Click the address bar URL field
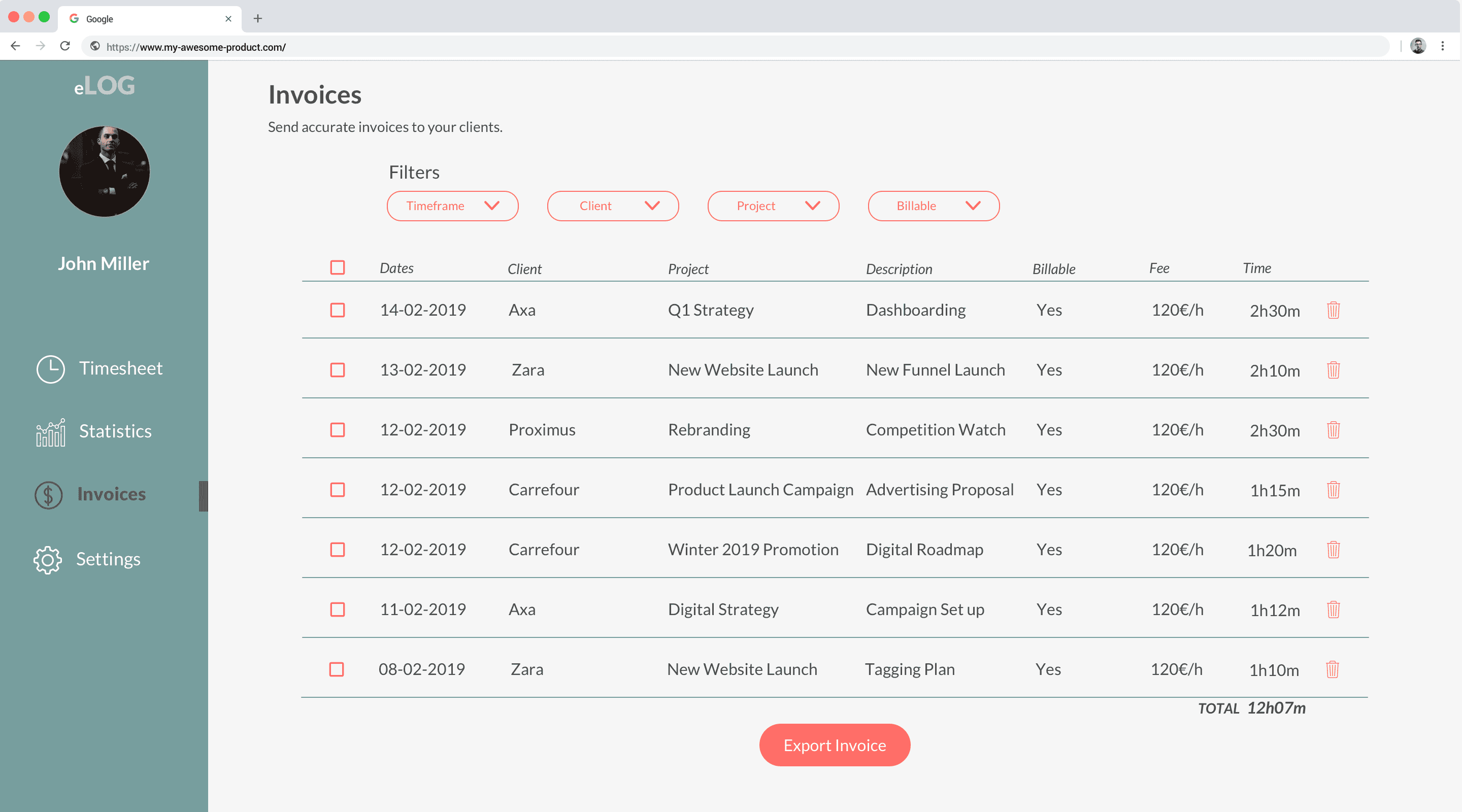The height and width of the screenshot is (812, 1462). (736, 47)
